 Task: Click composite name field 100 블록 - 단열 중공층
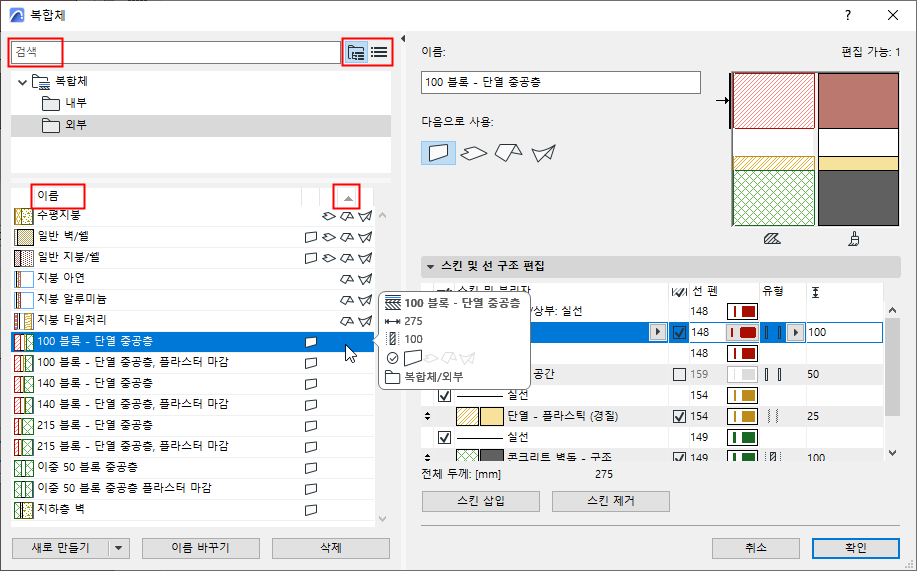561,82
